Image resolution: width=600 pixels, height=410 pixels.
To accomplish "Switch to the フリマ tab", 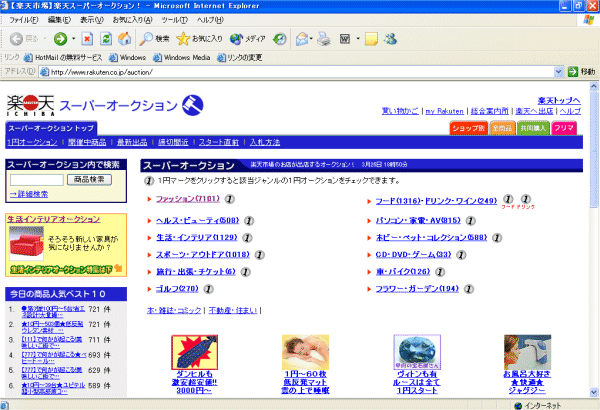I will pyautogui.click(x=564, y=128).
